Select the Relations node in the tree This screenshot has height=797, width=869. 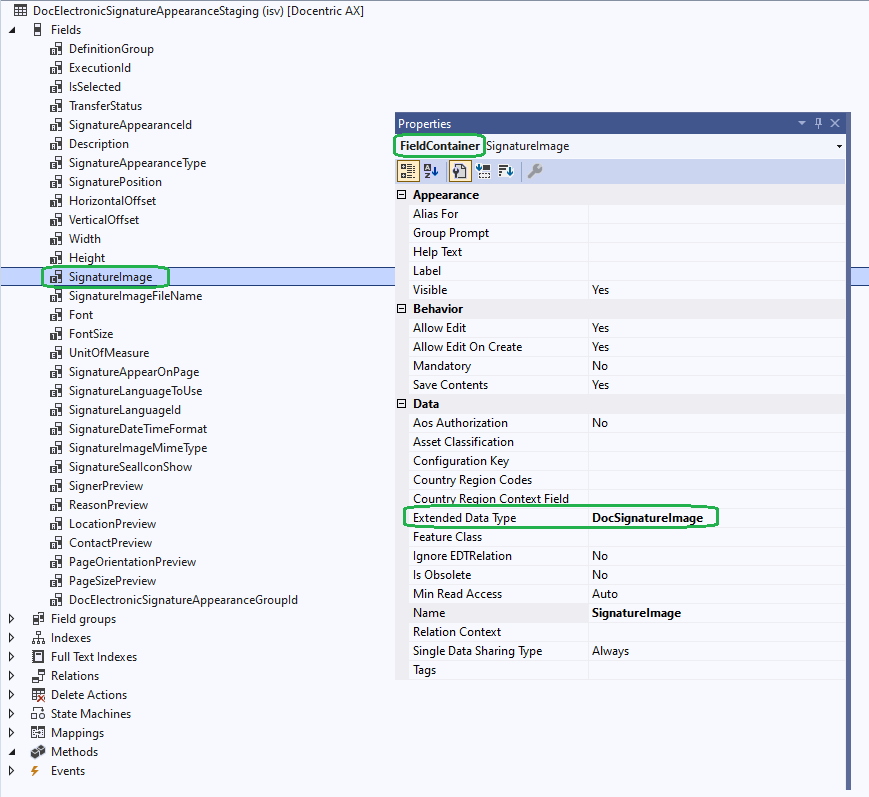coord(75,676)
